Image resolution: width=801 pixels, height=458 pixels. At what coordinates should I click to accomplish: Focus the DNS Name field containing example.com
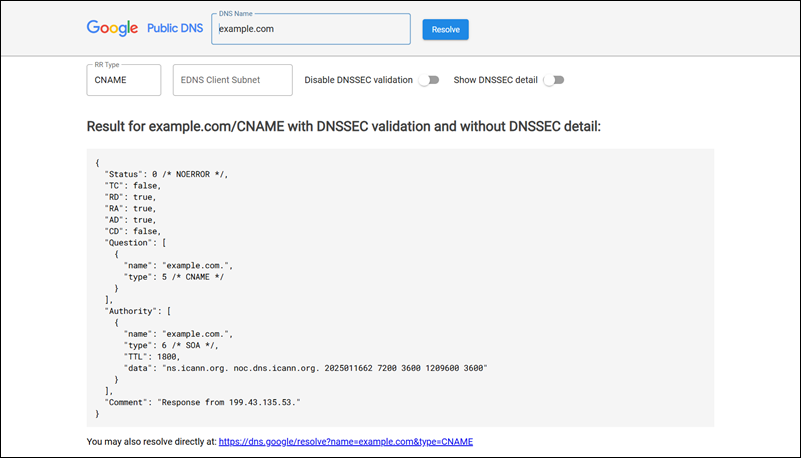point(311,29)
